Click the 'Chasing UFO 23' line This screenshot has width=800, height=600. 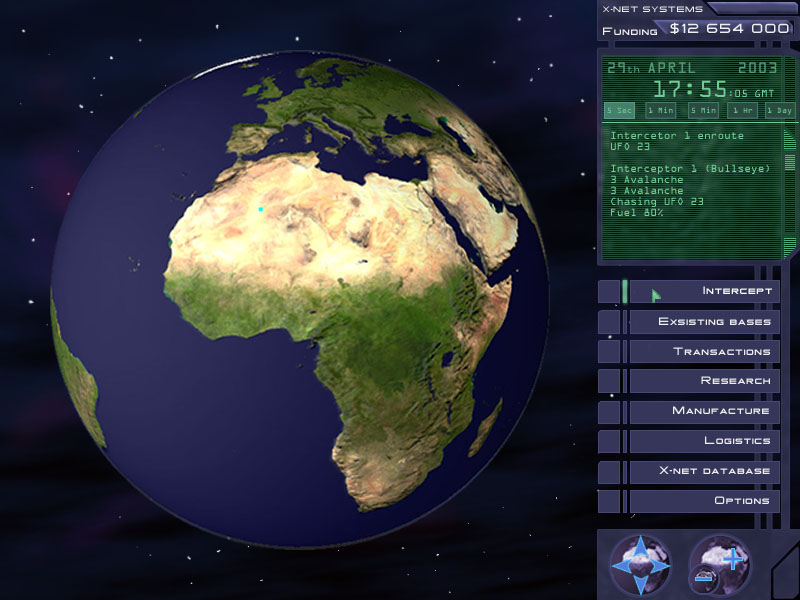coord(657,202)
